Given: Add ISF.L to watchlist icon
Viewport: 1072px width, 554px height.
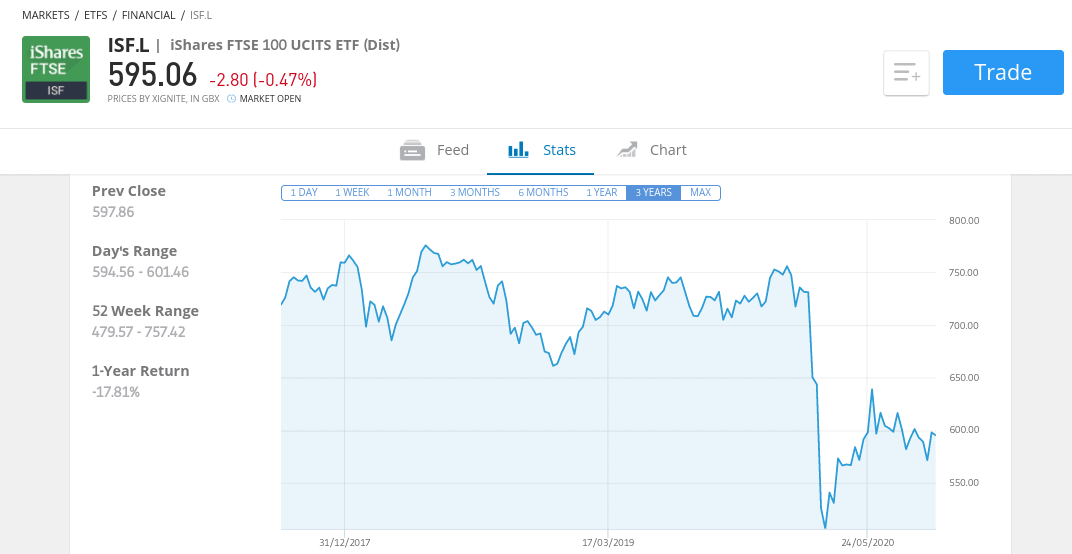Looking at the screenshot, I should (906, 73).
